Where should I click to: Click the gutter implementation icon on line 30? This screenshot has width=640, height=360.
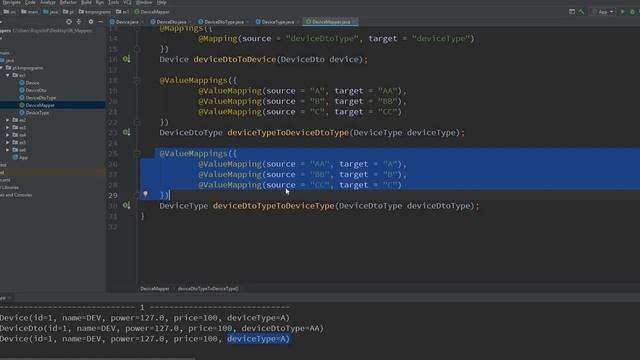[x=127, y=205]
